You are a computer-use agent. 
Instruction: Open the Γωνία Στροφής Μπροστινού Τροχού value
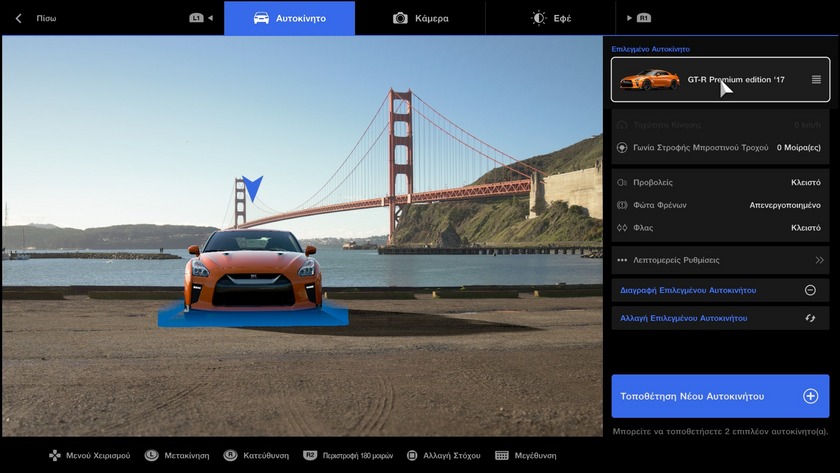798,148
